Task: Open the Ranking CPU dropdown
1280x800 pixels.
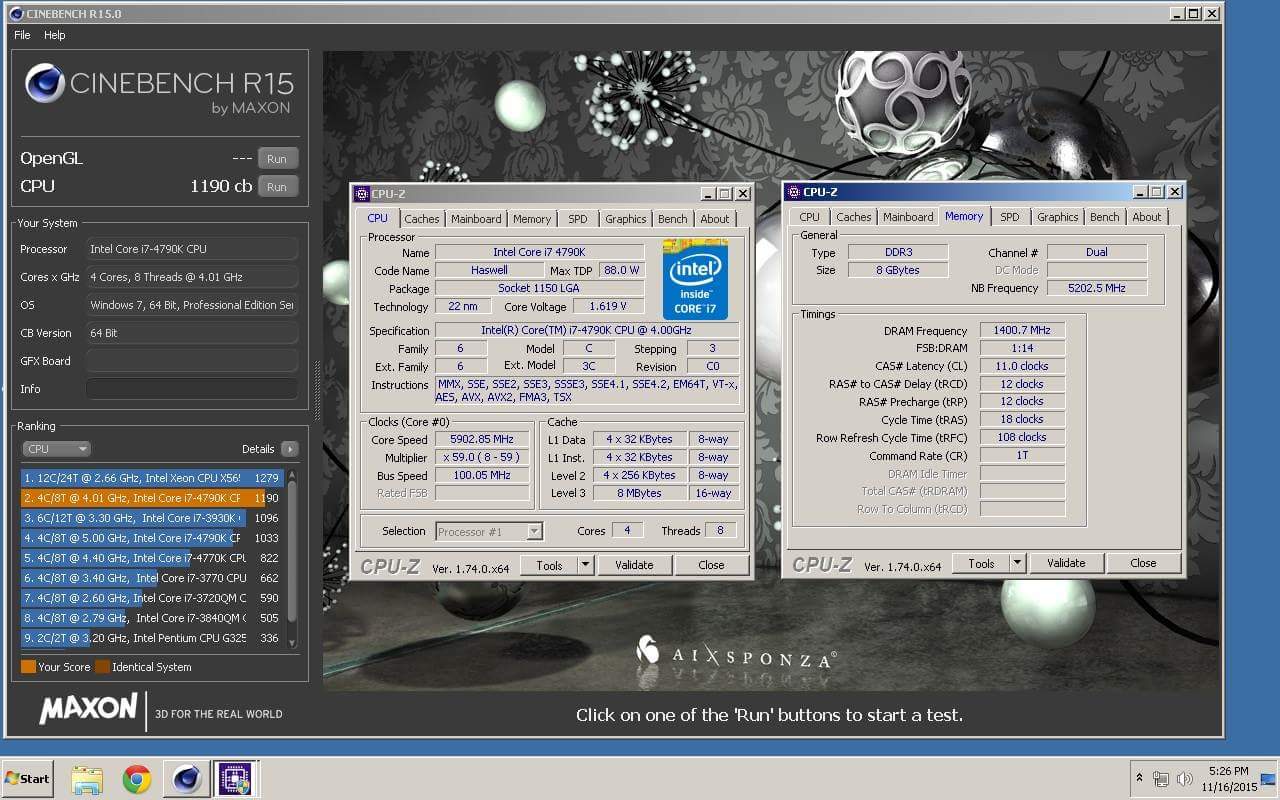Action: coord(55,449)
